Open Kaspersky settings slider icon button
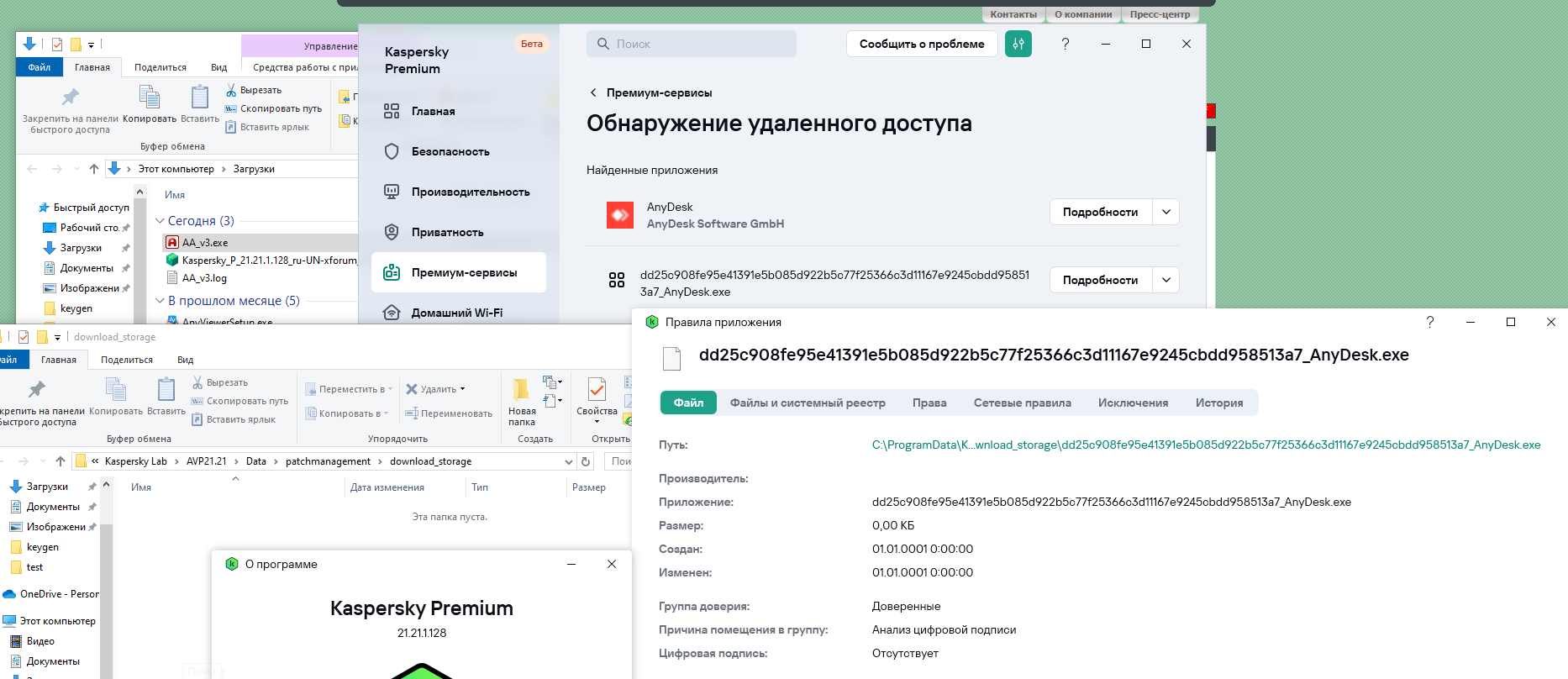The image size is (1568, 679). (1018, 44)
